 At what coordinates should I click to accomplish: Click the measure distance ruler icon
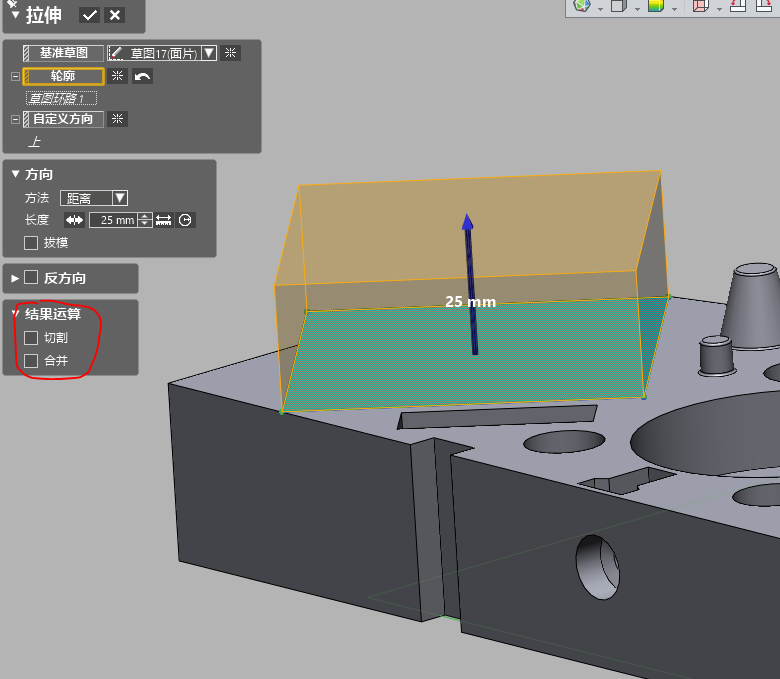[x=164, y=220]
